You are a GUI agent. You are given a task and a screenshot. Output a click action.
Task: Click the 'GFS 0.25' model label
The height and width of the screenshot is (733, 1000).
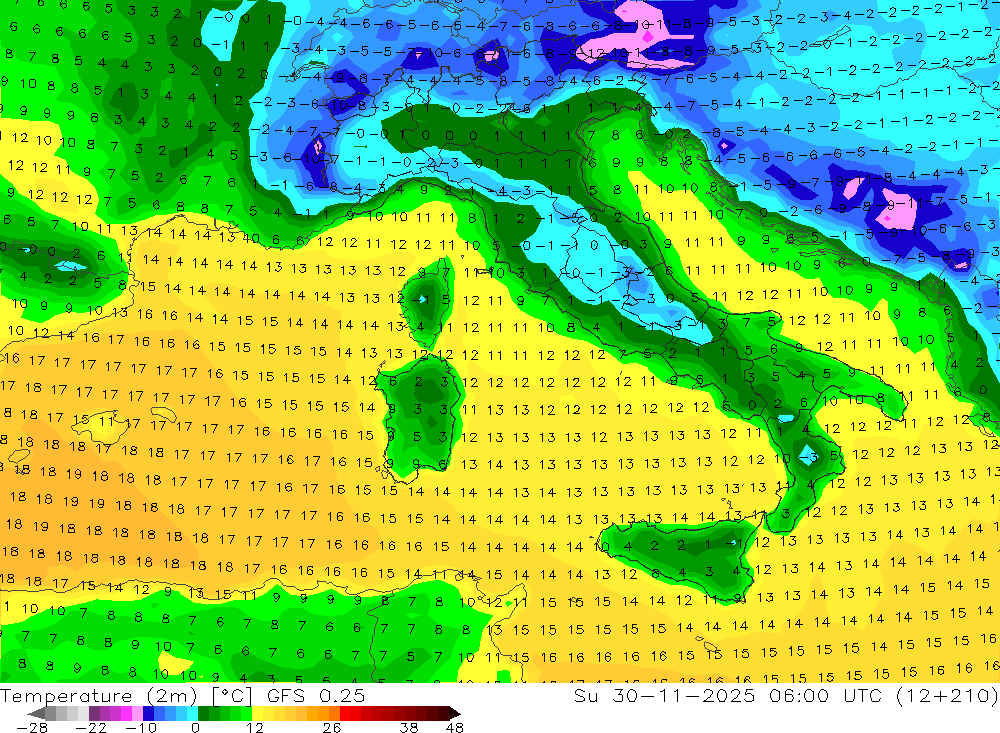point(316,695)
